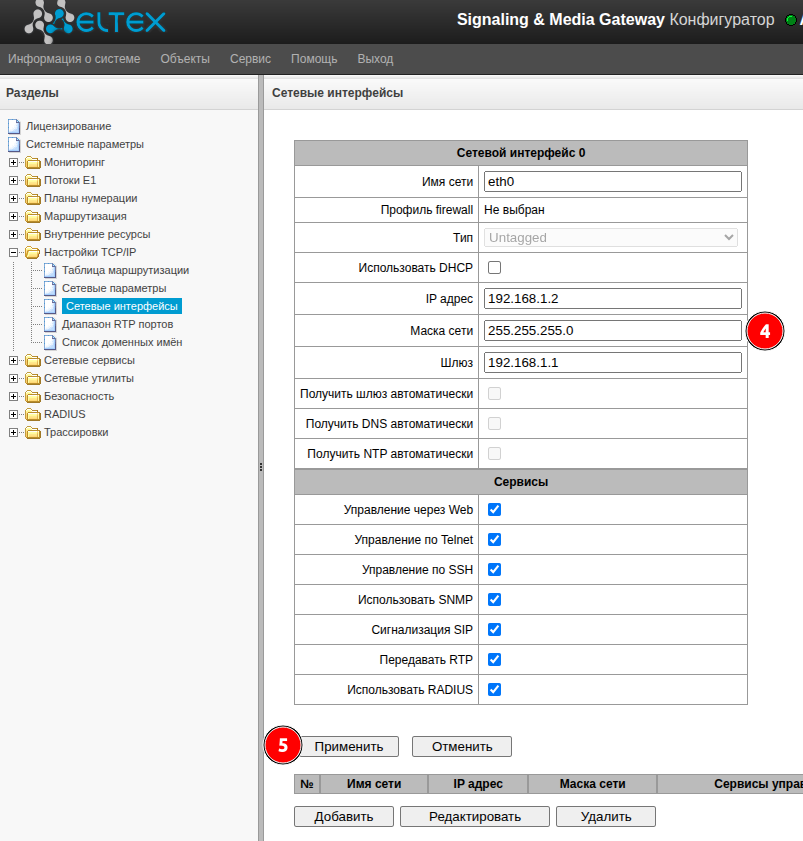The height and width of the screenshot is (841, 803).
Task: Open the Тип dropdown showing Untagged
Action: coord(611,238)
